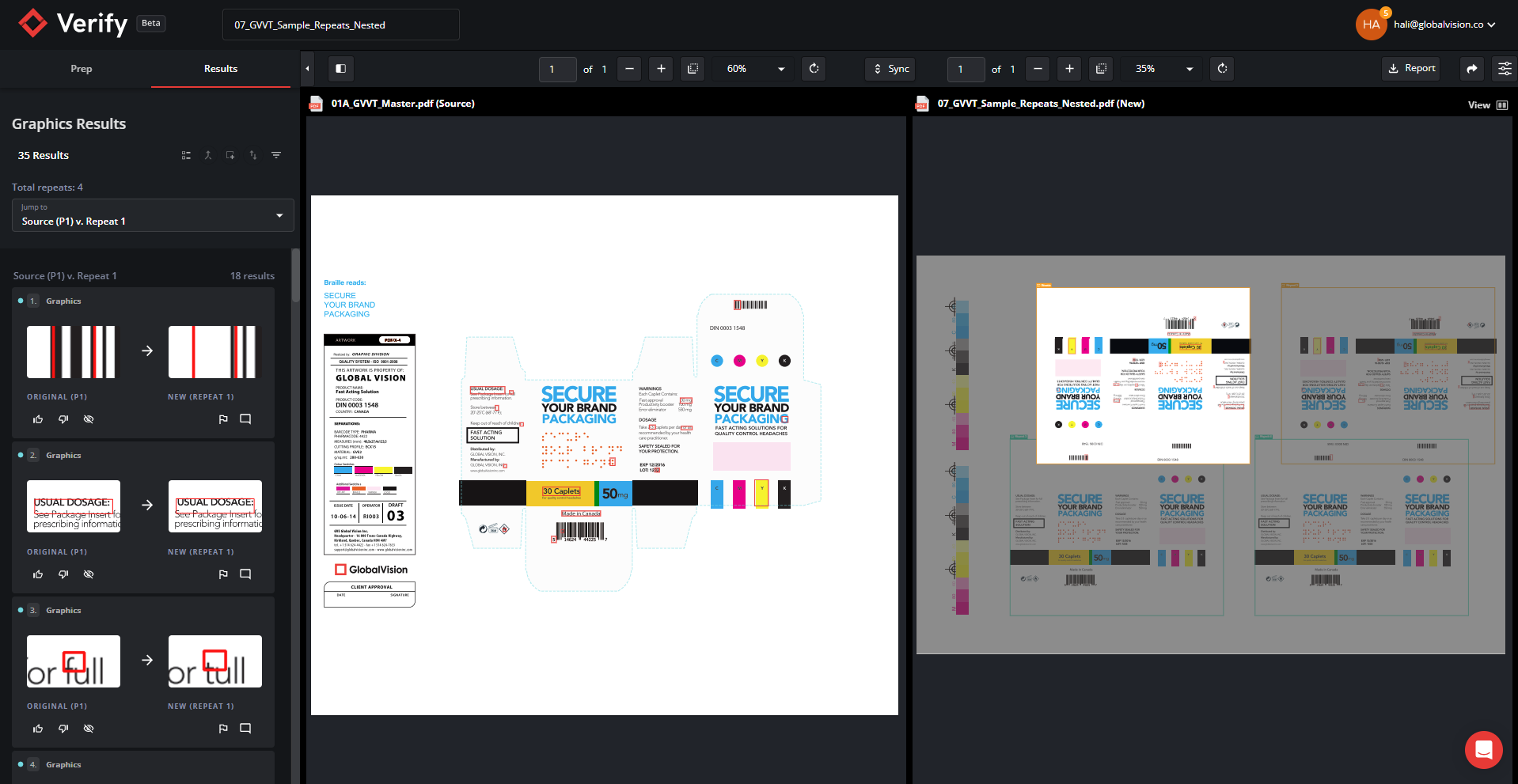Click the filter results icon
This screenshot has height=784, width=1518.
point(276,155)
